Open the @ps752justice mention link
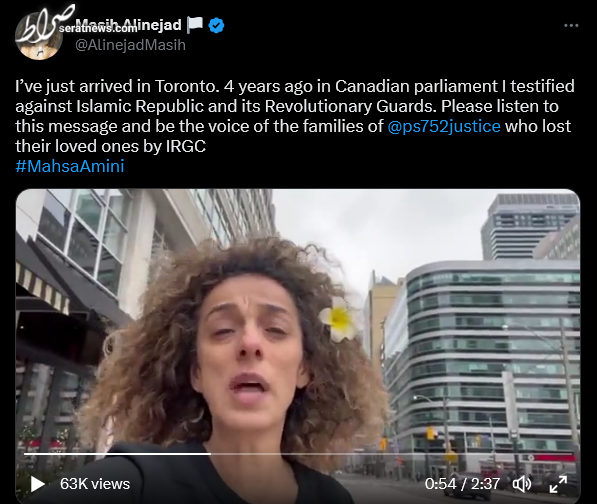The width and height of the screenshot is (597, 504). point(444,126)
